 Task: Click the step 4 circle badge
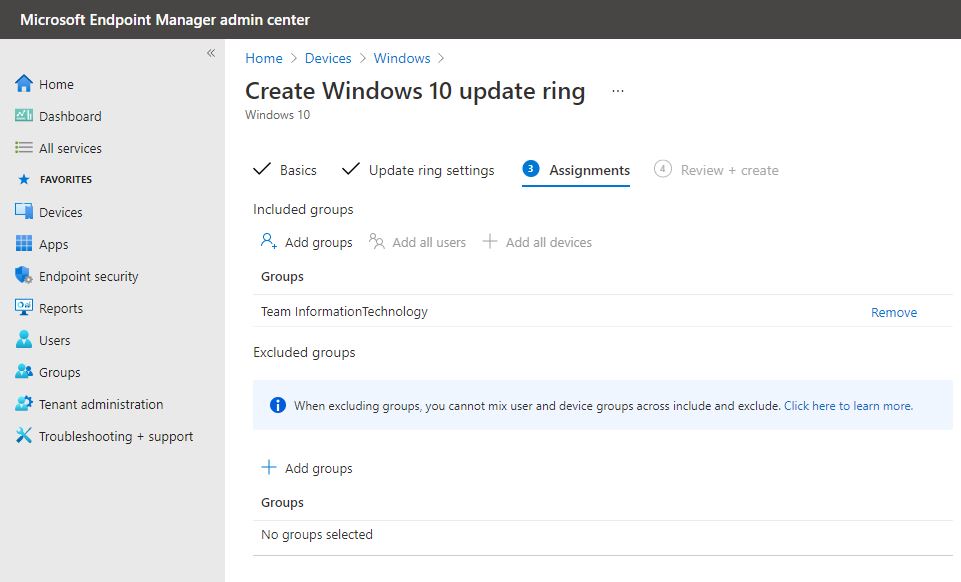(663, 168)
